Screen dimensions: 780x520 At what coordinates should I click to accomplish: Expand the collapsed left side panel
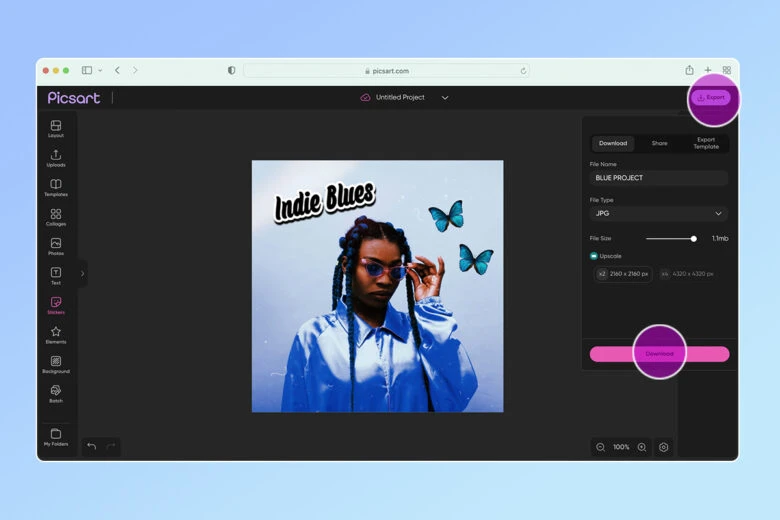pyautogui.click(x=82, y=273)
